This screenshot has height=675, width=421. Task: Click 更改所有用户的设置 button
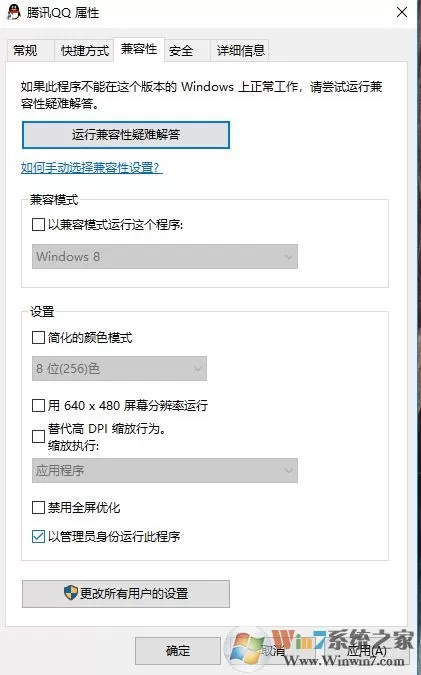[126, 594]
